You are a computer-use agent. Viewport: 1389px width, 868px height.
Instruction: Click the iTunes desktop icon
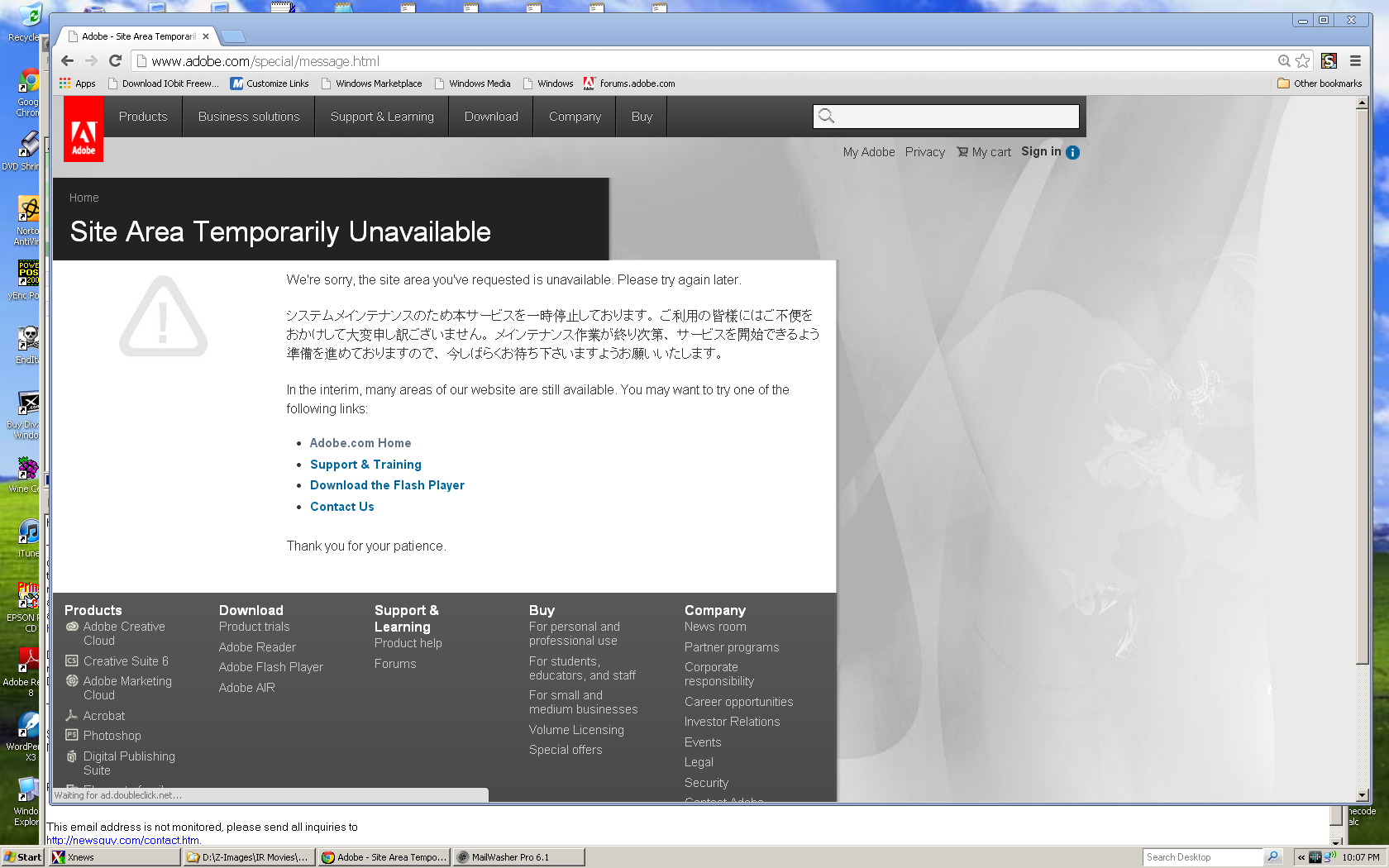click(28, 539)
